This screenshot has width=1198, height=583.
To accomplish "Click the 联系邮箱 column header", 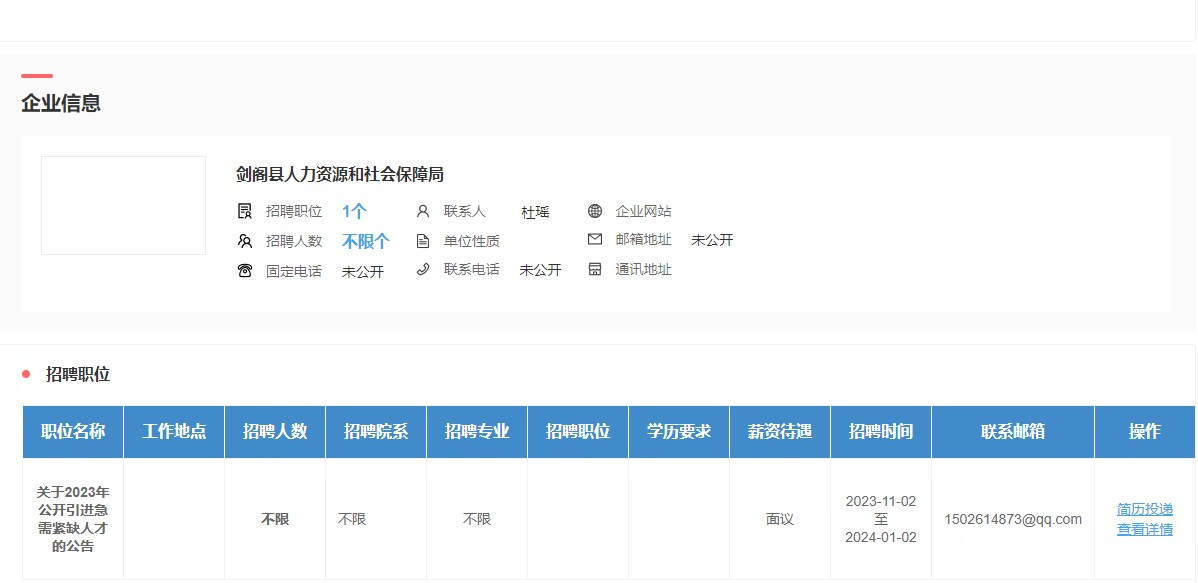I will [1012, 431].
